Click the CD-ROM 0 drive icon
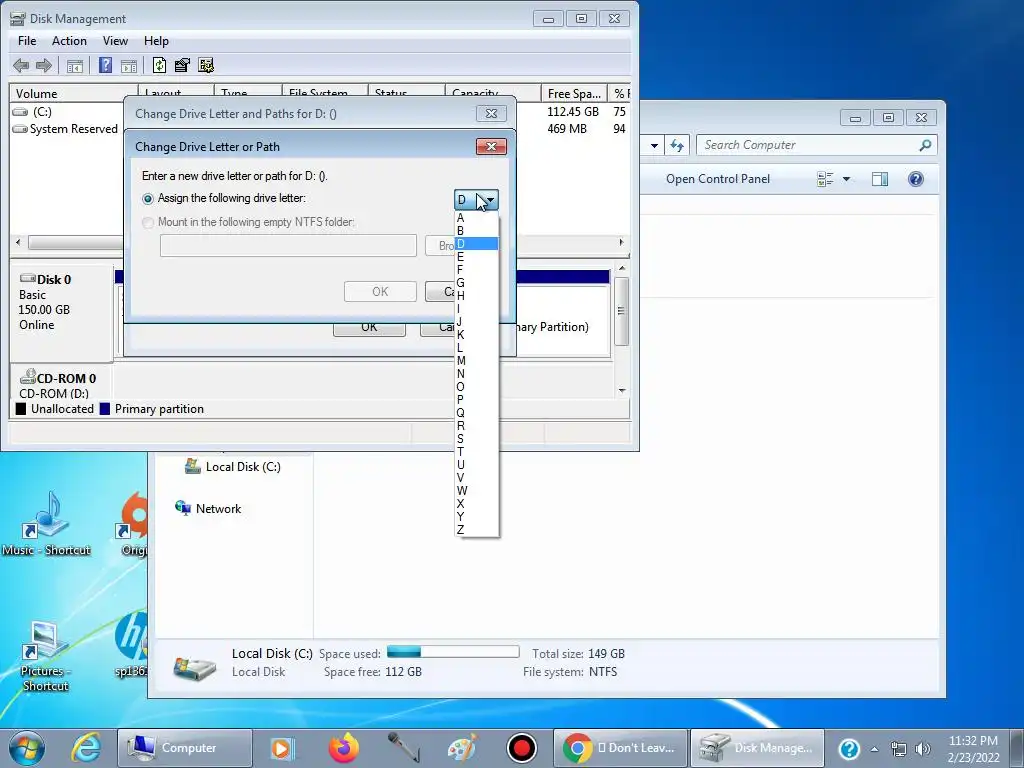 coord(27,377)
